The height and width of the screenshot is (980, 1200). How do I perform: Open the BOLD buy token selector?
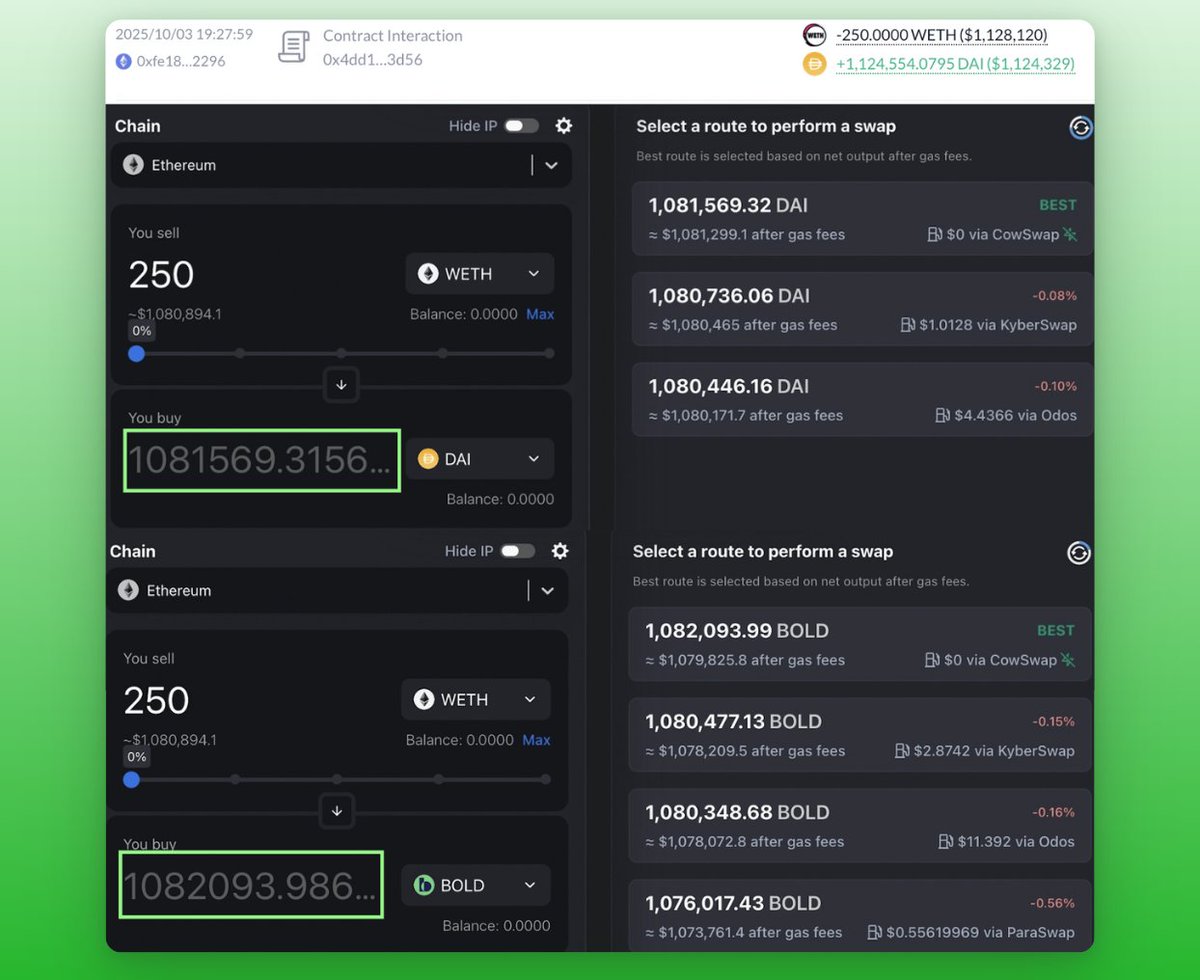click(476, 885)
